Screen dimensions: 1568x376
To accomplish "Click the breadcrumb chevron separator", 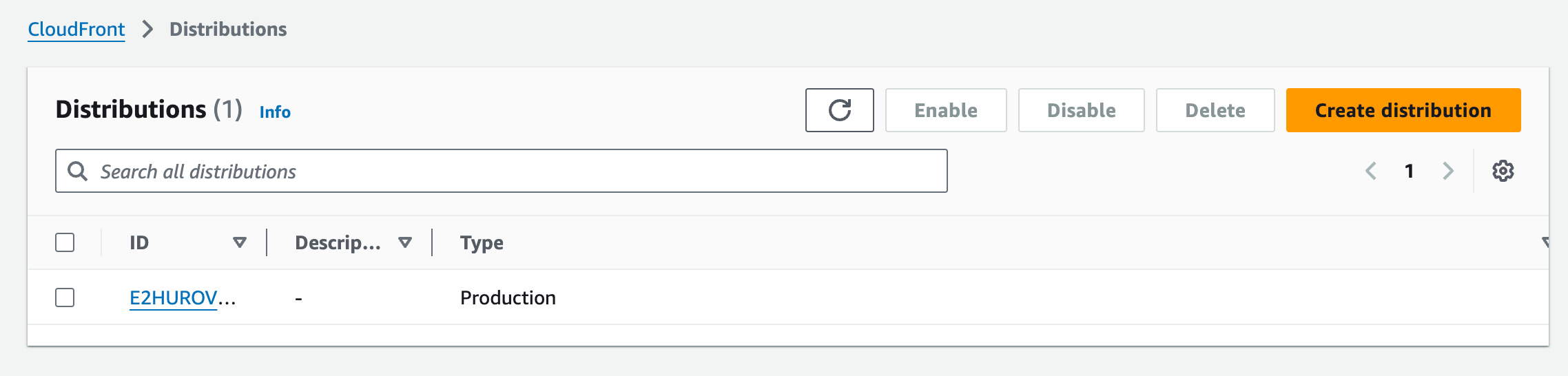I will (147, 29).
